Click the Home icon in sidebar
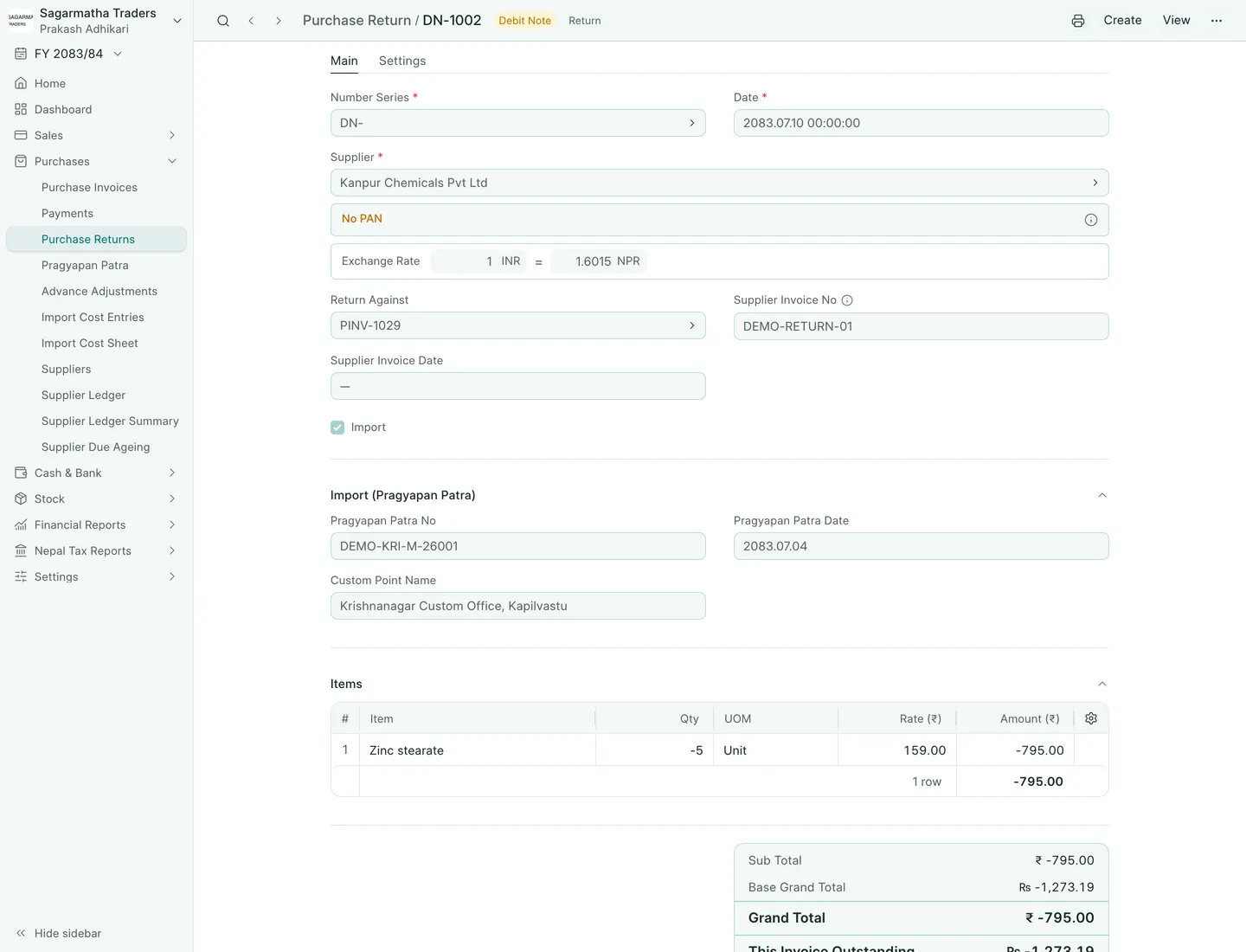This screenshot has width=1246, height=952. pyautogui.click(x=21, y=83)
